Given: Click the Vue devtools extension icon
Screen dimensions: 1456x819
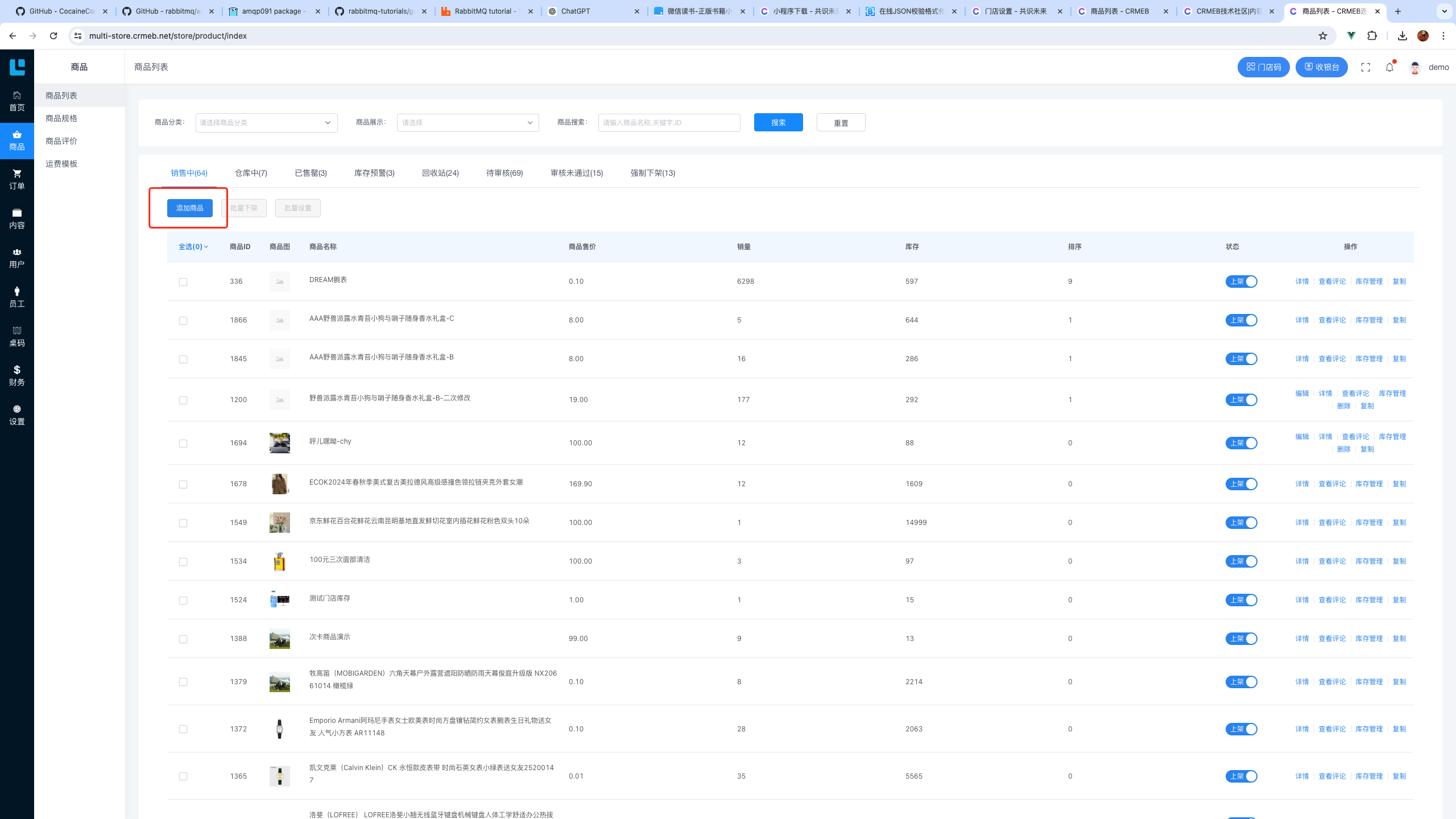Looking at the screenshot, I should coord(1351,36).
